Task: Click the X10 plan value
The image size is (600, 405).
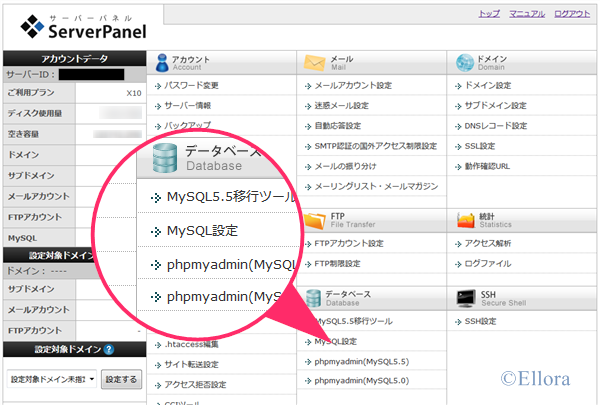Action: [x=134, y=93]
